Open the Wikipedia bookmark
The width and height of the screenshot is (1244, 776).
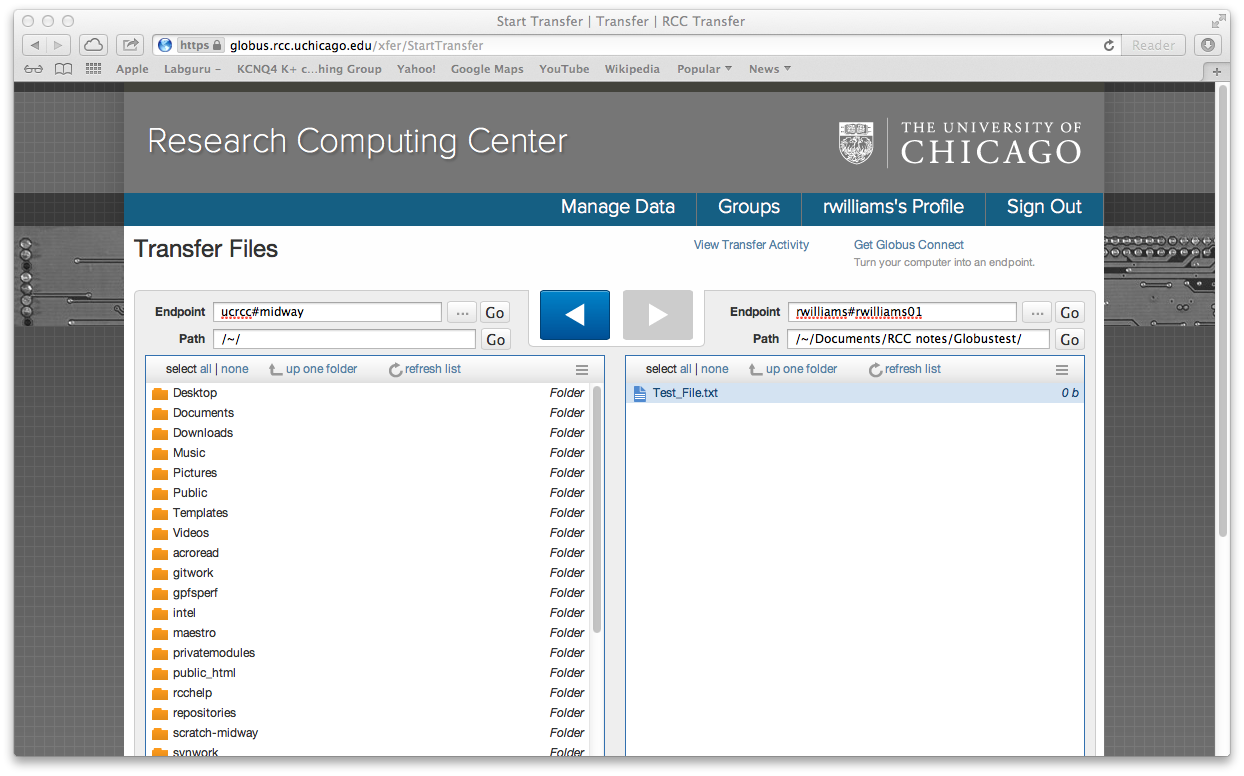(x=632, y=69)
